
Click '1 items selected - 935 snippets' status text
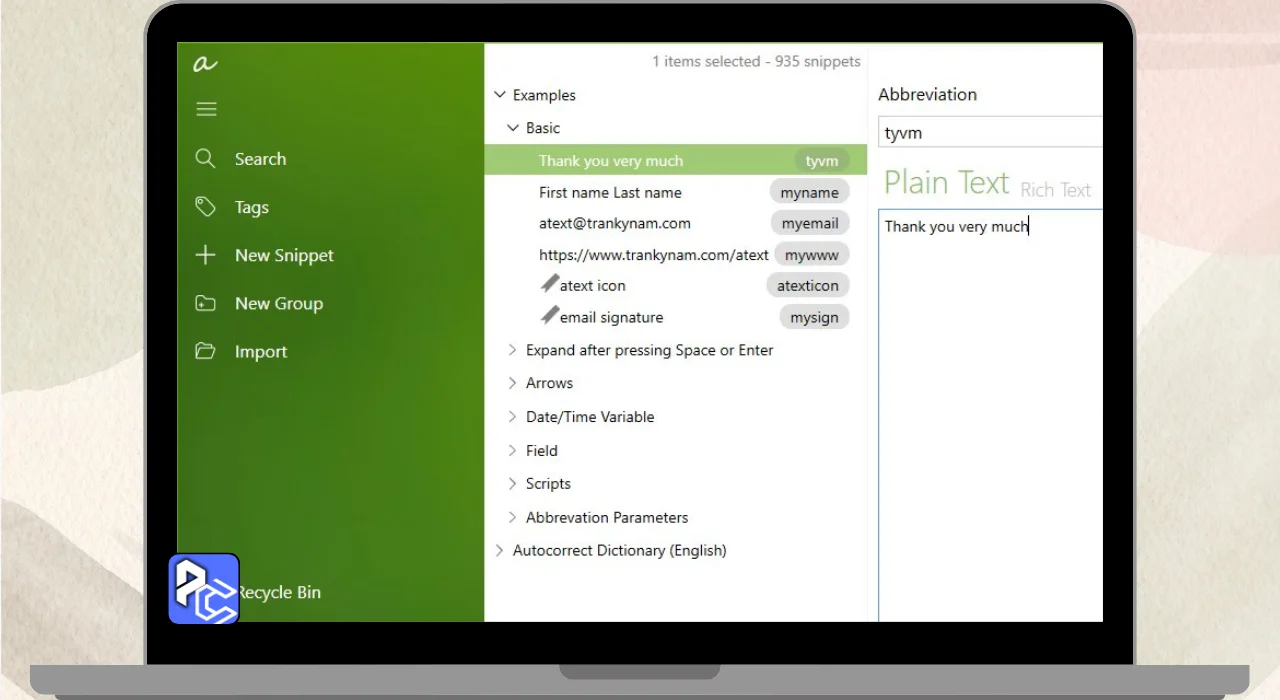(756, 61)
